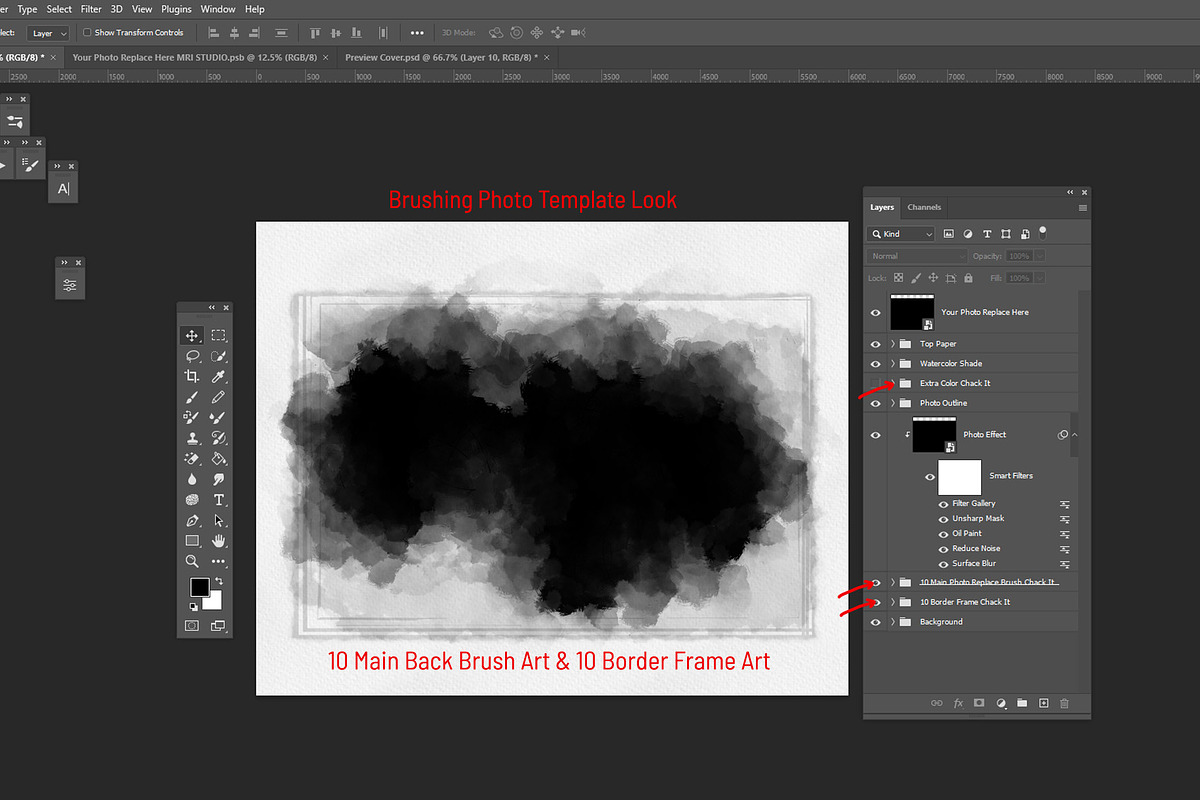Toggle Oil Paint smart filter visibility
Screen dimensions: 1200x800
tap(943, 534)
